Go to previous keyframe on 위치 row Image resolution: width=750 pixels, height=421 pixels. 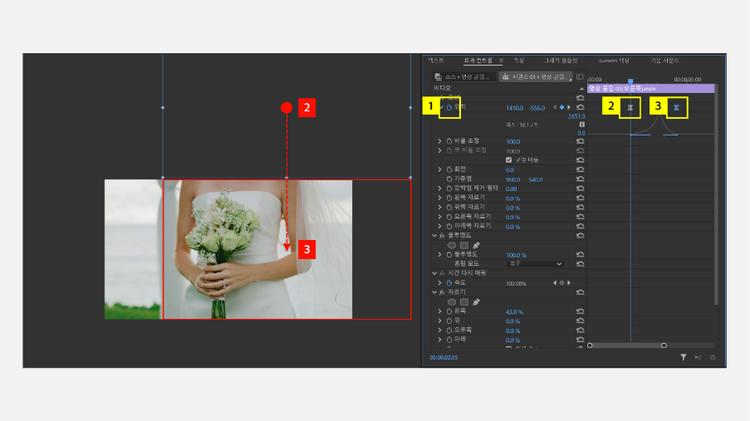click(x=555, y=108)
